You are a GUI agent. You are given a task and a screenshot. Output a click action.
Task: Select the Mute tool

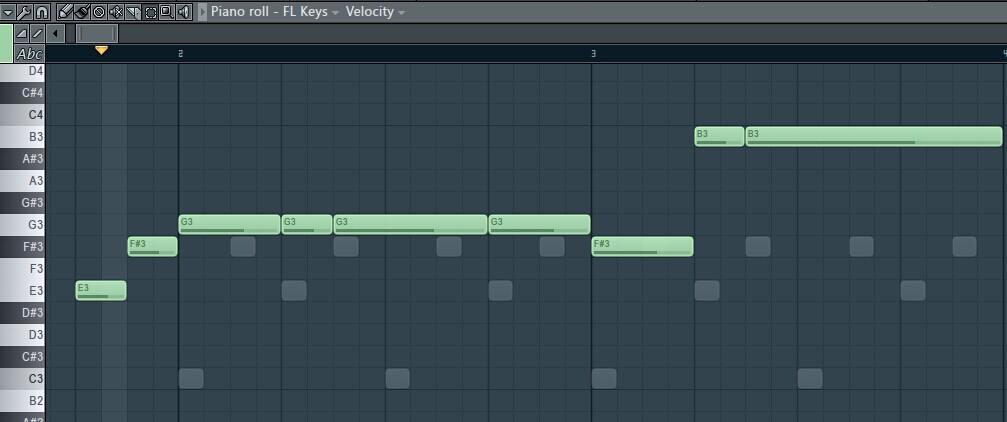coord(116,12)
